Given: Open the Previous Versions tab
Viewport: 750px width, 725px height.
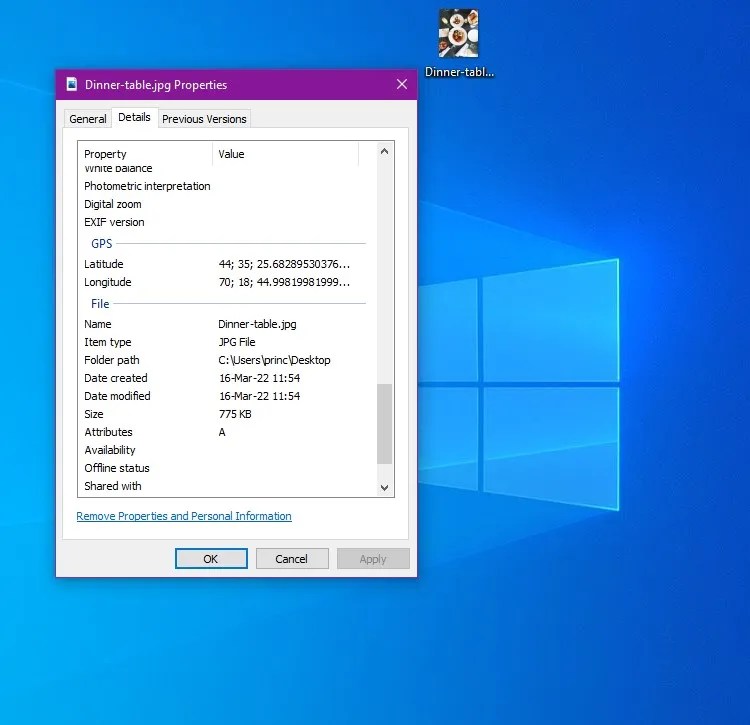Looking at the screenshot, I should [x=204, y=119].
